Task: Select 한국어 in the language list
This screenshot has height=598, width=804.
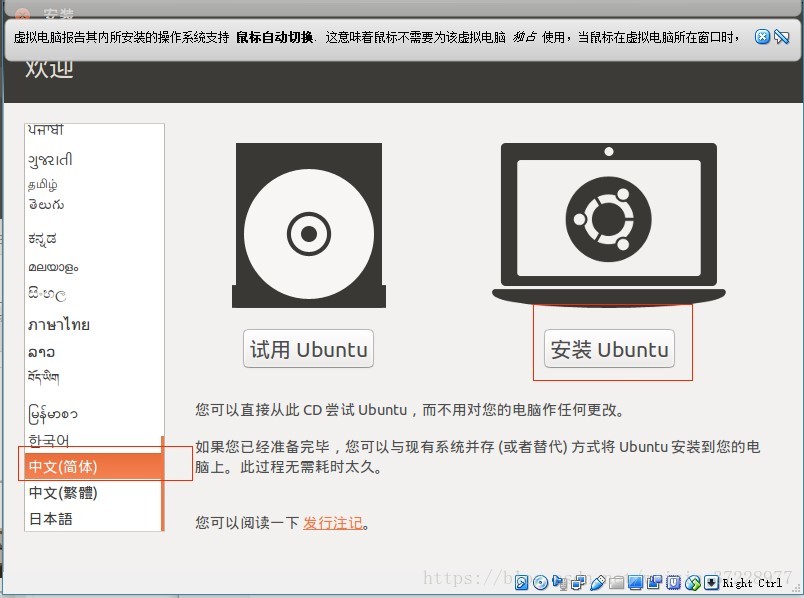Action: 94,440
